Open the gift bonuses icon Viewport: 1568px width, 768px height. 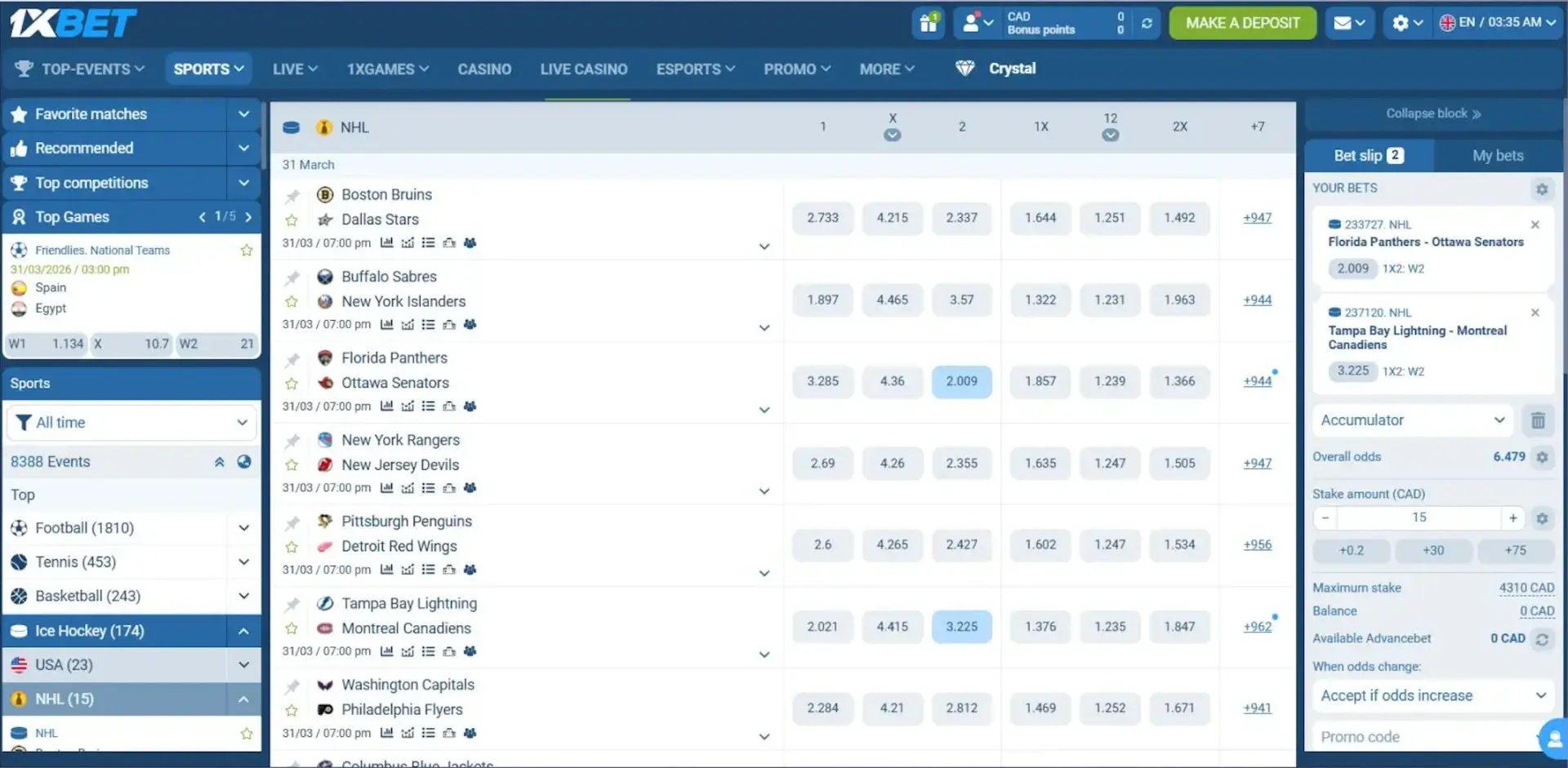[929, 23]
